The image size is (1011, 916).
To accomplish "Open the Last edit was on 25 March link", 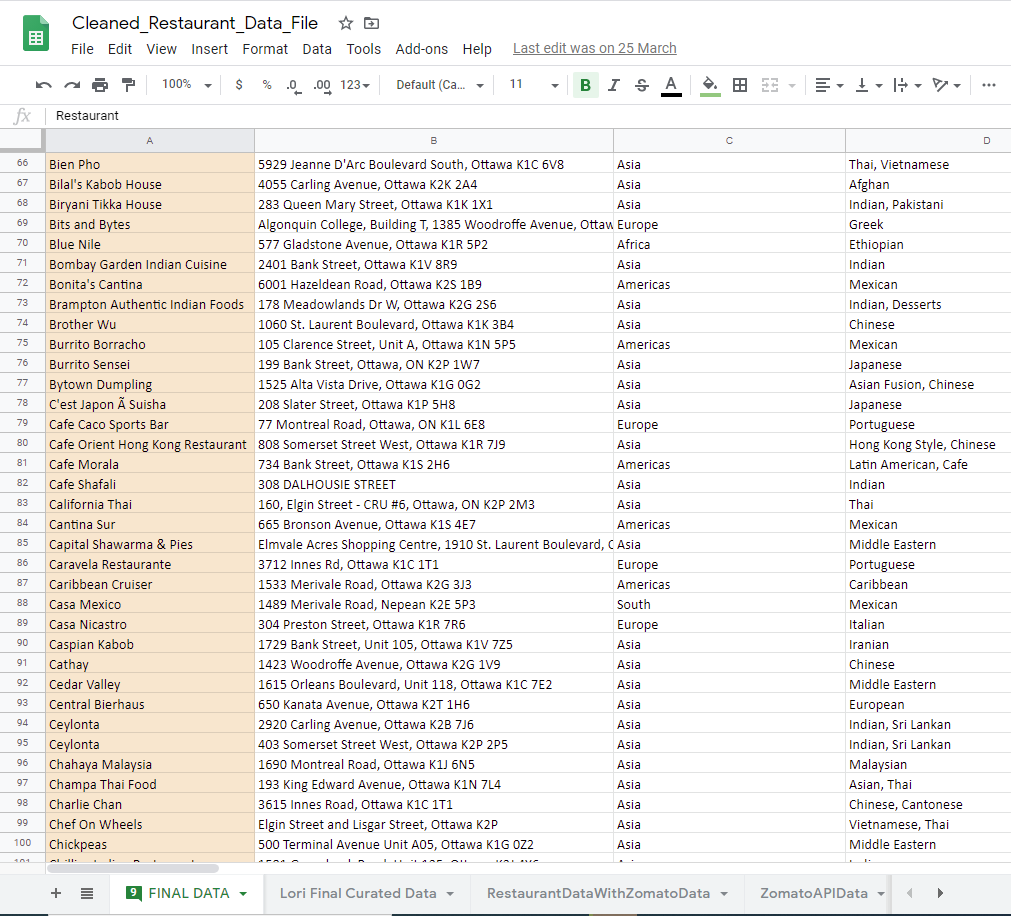I will pyautogui.click(x=594, y=48).
